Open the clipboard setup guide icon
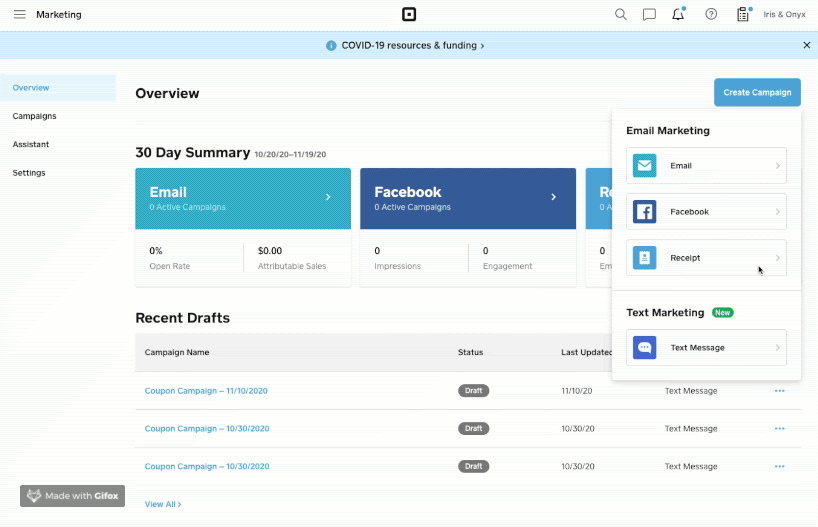This screenshot has height=527, width=818. tap(743, 15)
